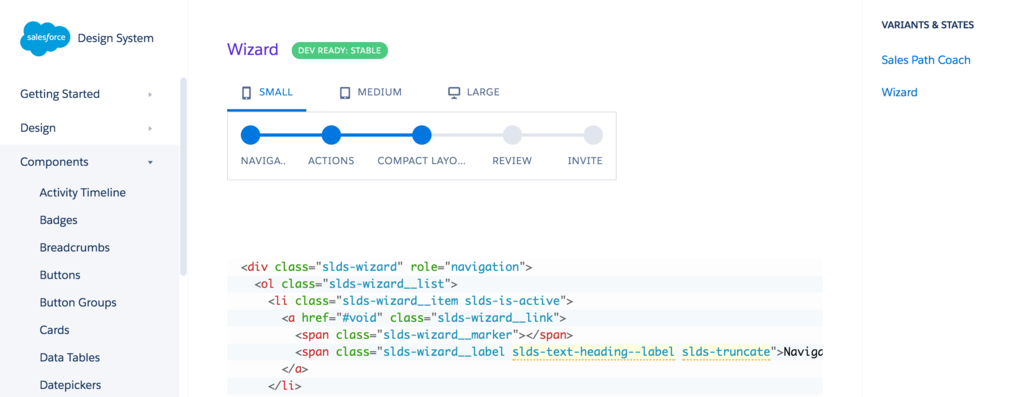Click the tablet icon on Medium tab
Viewport: 1024px width, 397px height.
coord(345,93)
